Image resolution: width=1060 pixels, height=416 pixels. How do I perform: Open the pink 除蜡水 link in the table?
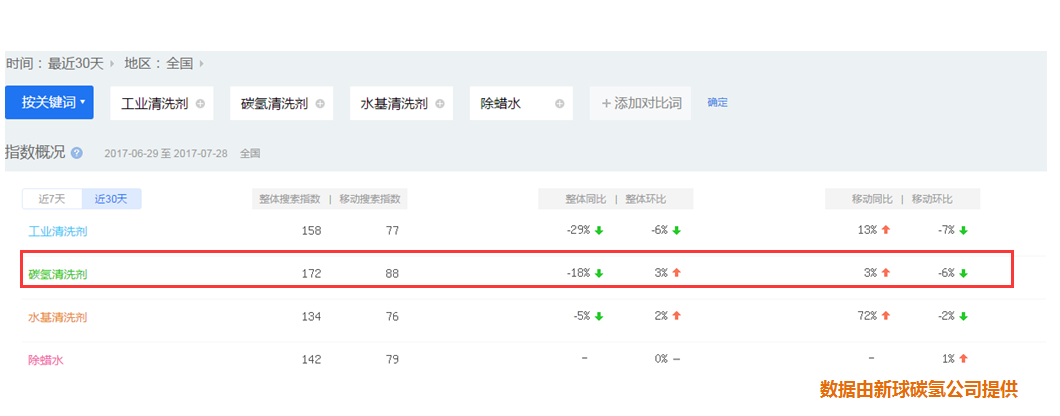coord(45,359)
